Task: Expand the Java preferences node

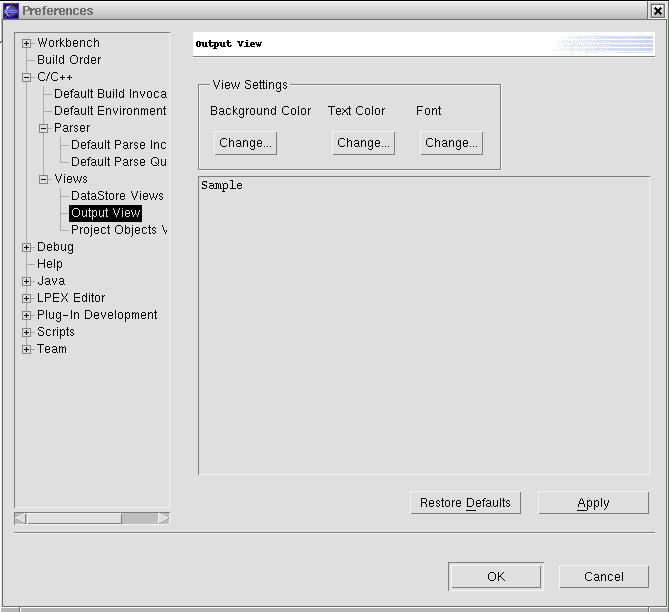Action: pos(27,282)
